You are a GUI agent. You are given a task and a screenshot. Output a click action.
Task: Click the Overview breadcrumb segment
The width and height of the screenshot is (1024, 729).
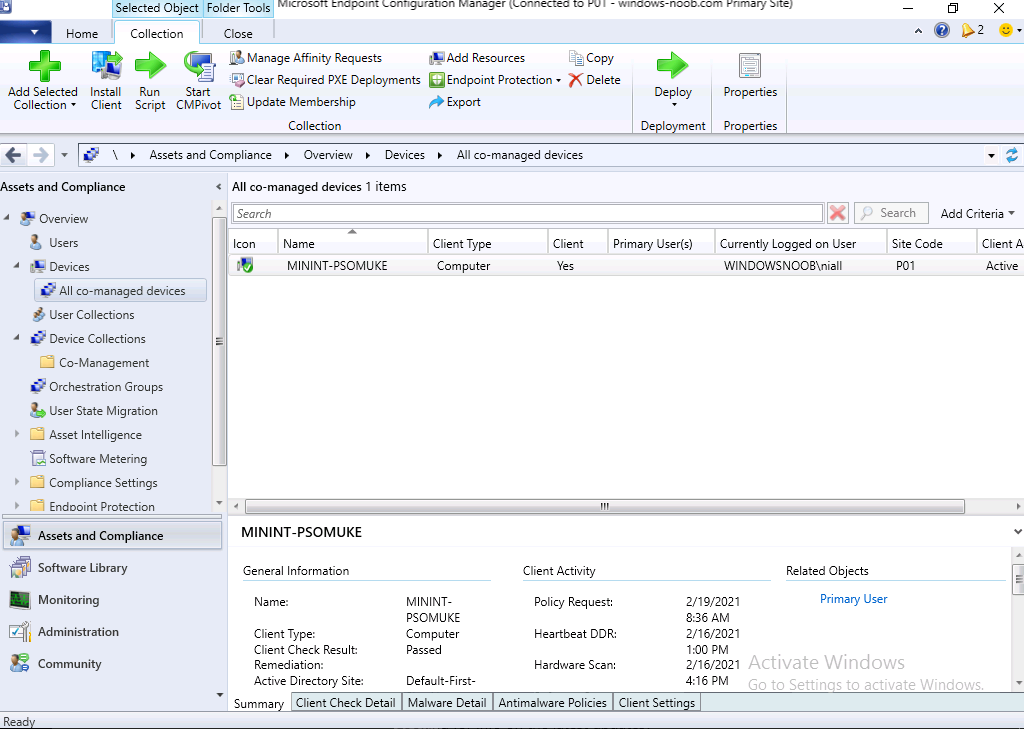coord(328,155)
